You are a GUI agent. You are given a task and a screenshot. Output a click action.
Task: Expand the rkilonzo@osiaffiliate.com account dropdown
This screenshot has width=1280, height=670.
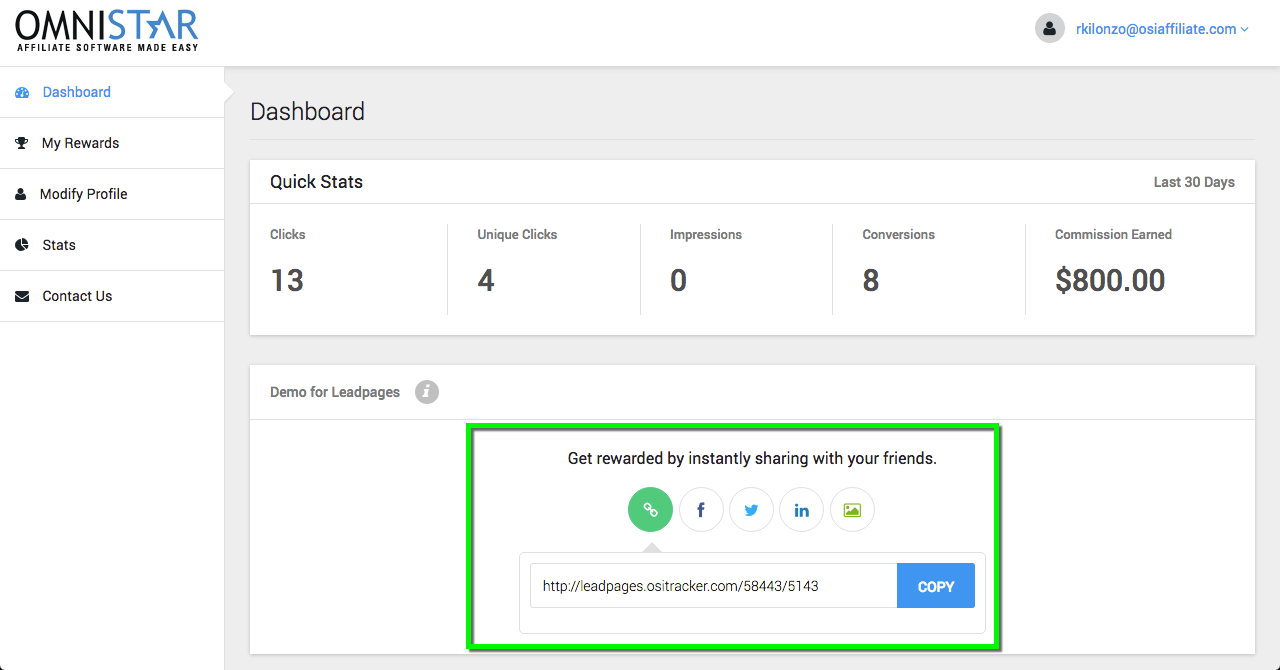(1162, 29)
